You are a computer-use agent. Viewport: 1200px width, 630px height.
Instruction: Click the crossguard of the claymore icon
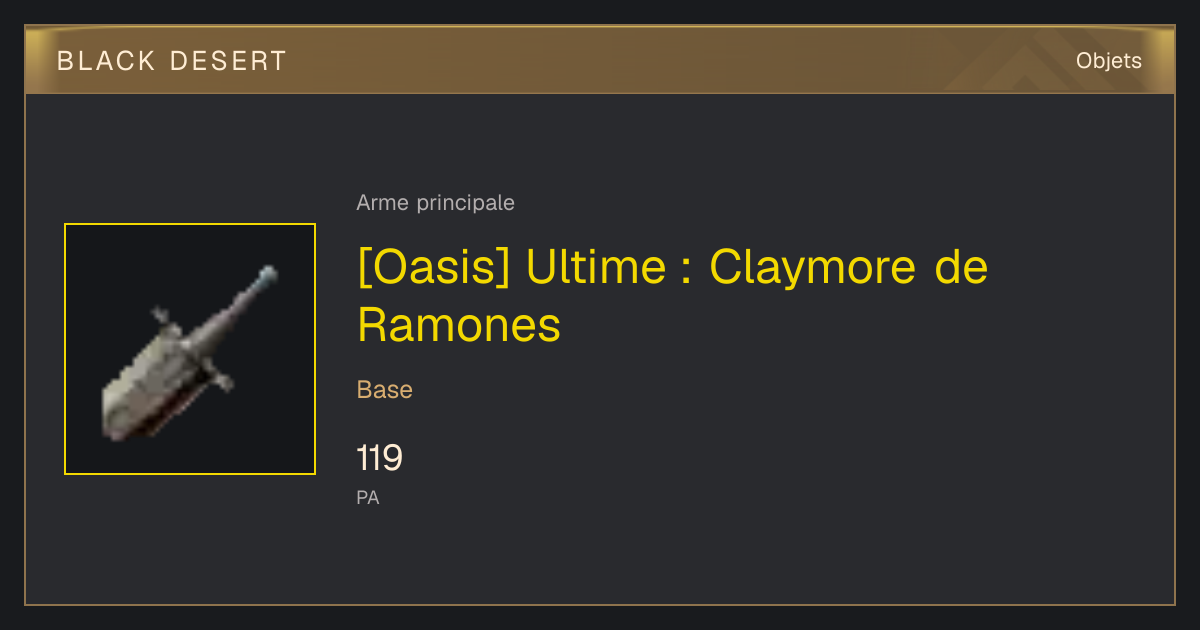tap(195, 349)
